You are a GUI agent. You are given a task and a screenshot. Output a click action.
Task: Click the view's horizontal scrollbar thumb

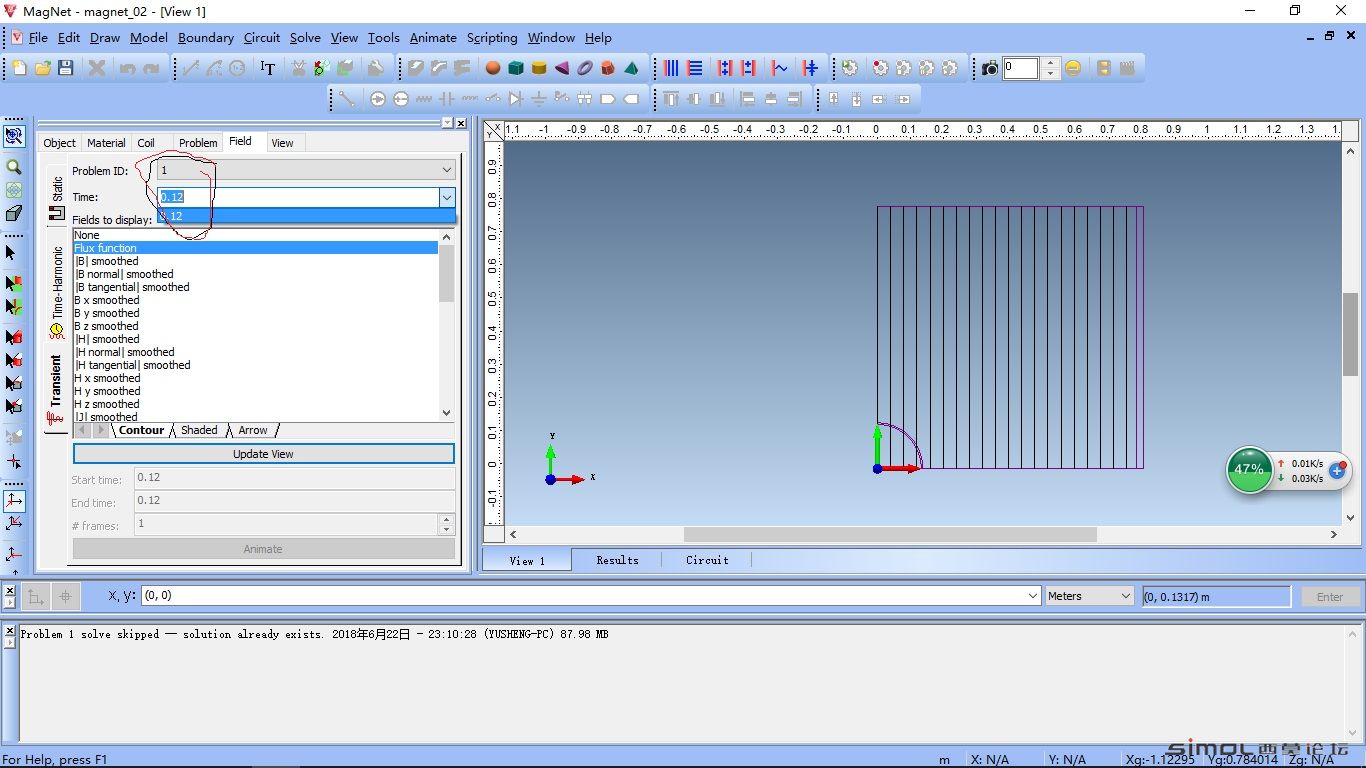tap(890, 535)
